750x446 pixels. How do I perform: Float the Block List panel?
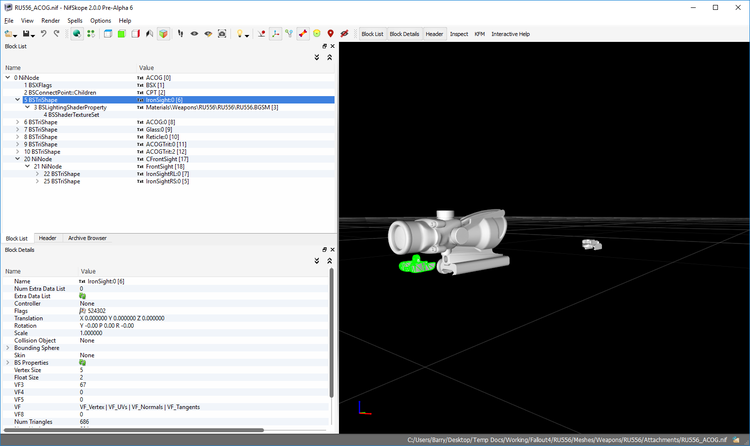point(324,46)
